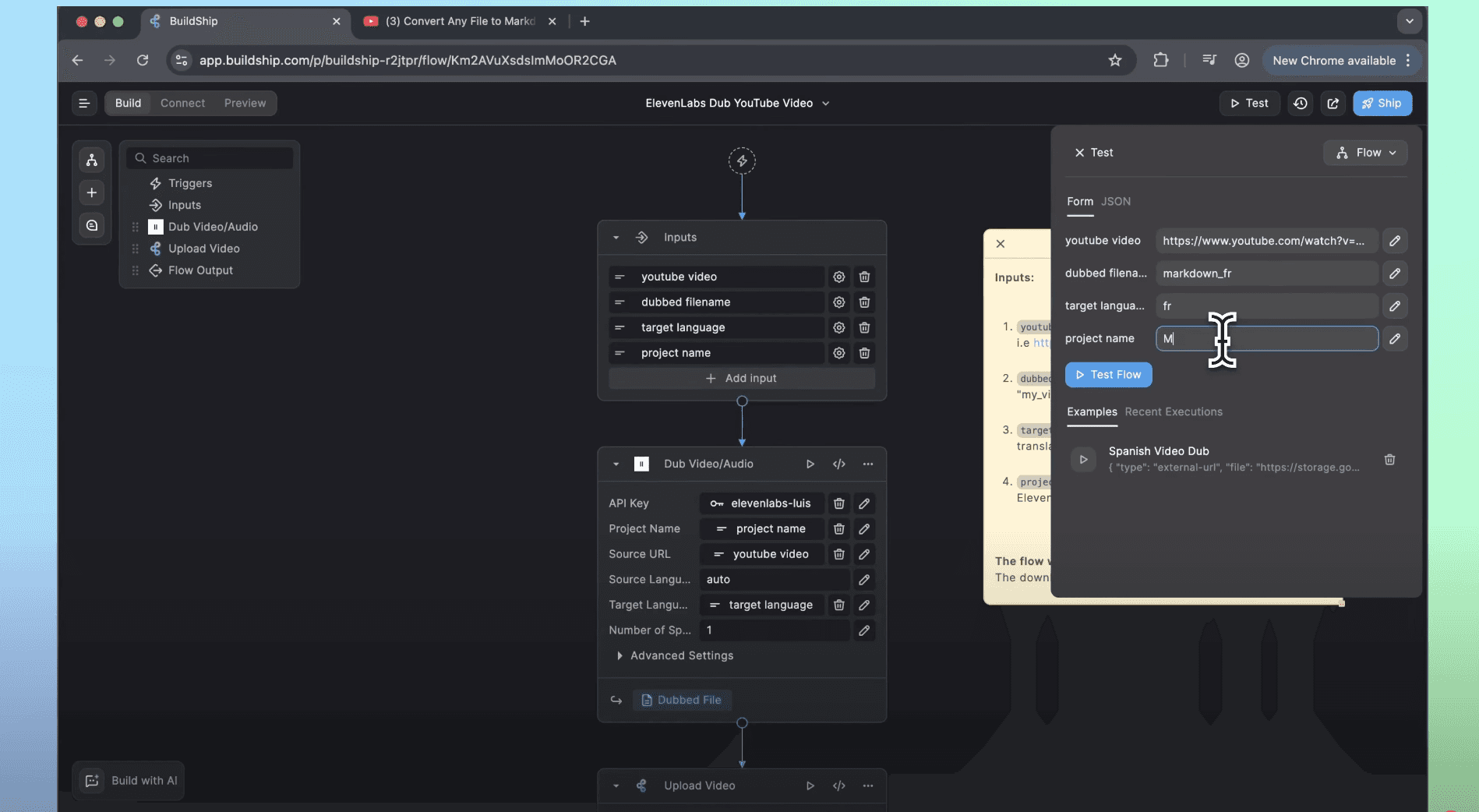The image size is (1479, 812).
Task: Open Build with AI
Action: pos(129,781)
